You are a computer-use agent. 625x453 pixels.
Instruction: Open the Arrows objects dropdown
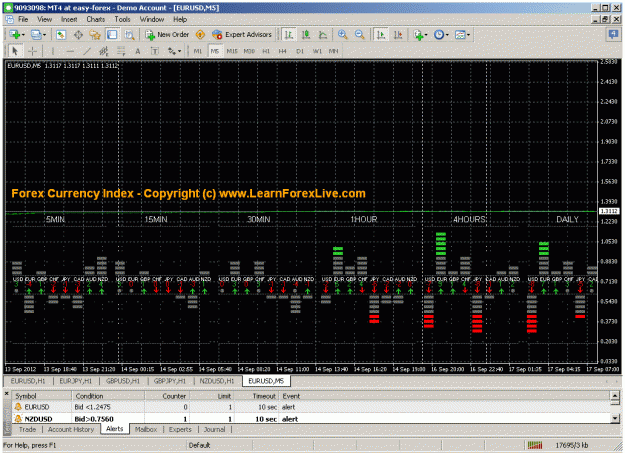coord(174,51)
